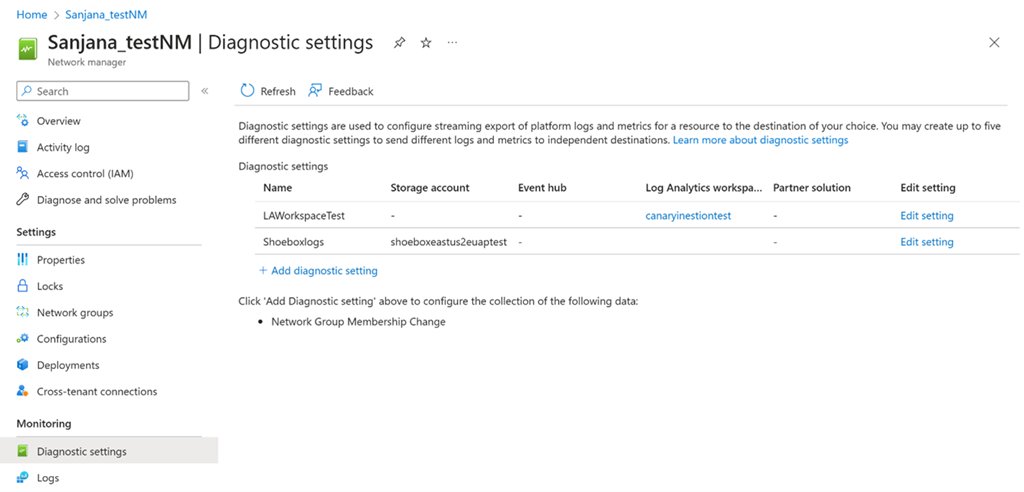
Task: Click Network Group Membership Change bullet text
Action: [x=359, y=322]
